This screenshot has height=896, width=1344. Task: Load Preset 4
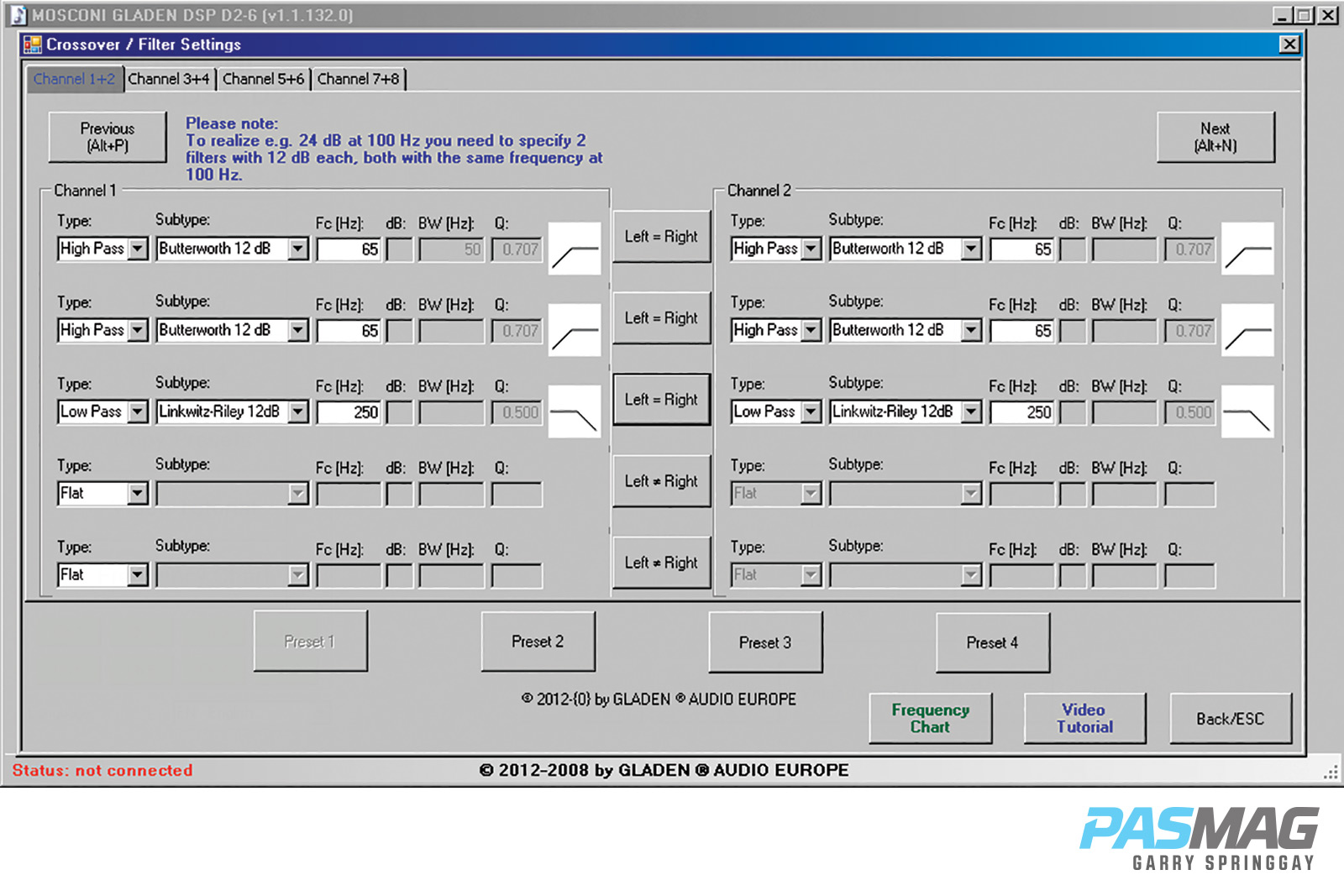coord(992,642)
